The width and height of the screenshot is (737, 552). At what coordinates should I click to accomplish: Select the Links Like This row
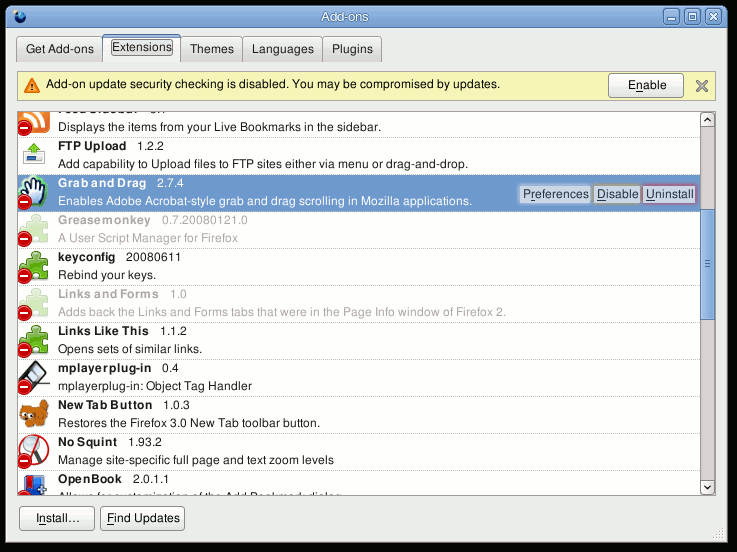click(359, 341)
